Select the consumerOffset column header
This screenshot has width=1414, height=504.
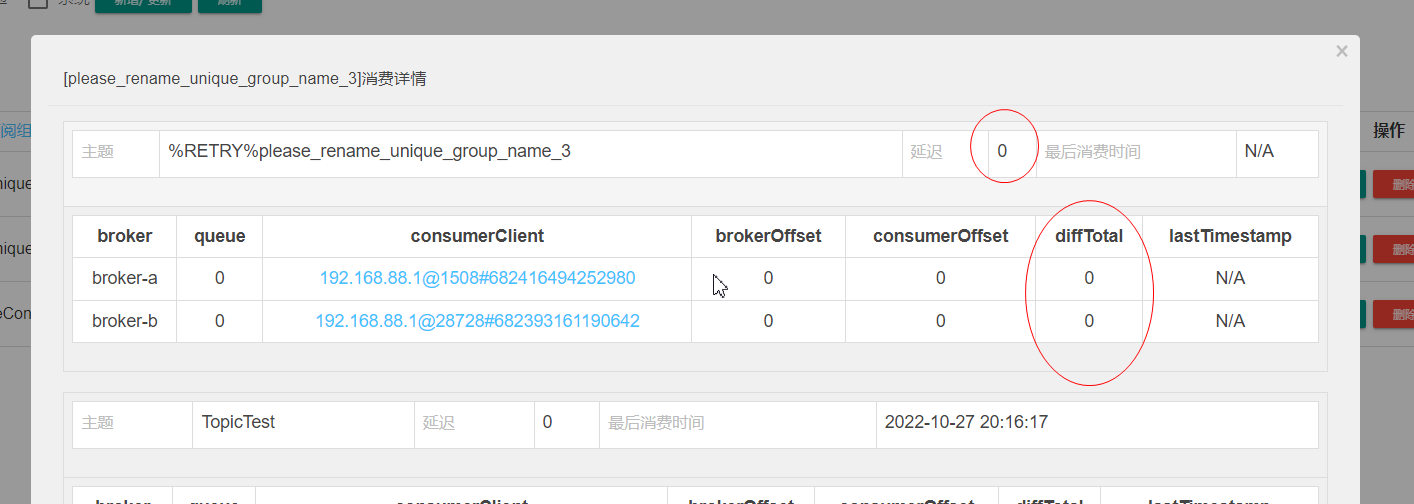coord(940,236)
